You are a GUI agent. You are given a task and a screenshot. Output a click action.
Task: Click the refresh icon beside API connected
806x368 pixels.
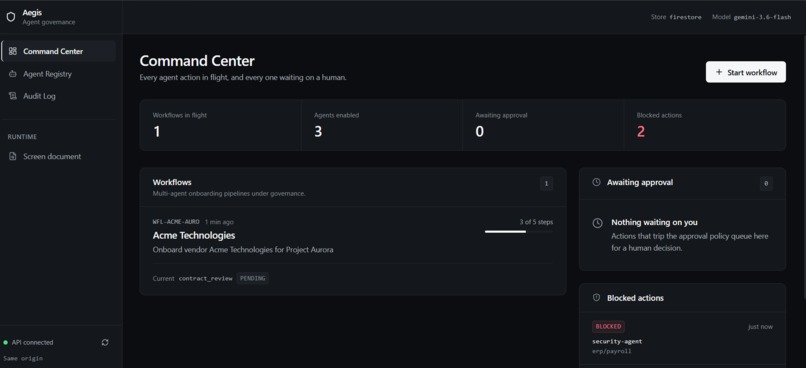[105, 342]
